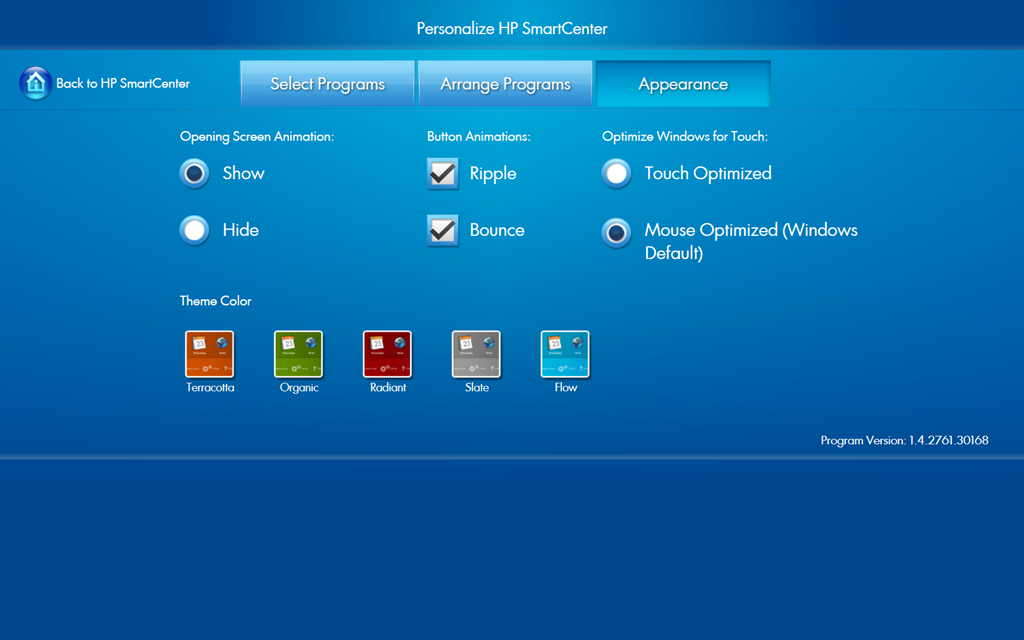The height and width of the screenshot is (640, 1024).
Task: Click the 'Button Animations:' heading
Action: point(479,136)
